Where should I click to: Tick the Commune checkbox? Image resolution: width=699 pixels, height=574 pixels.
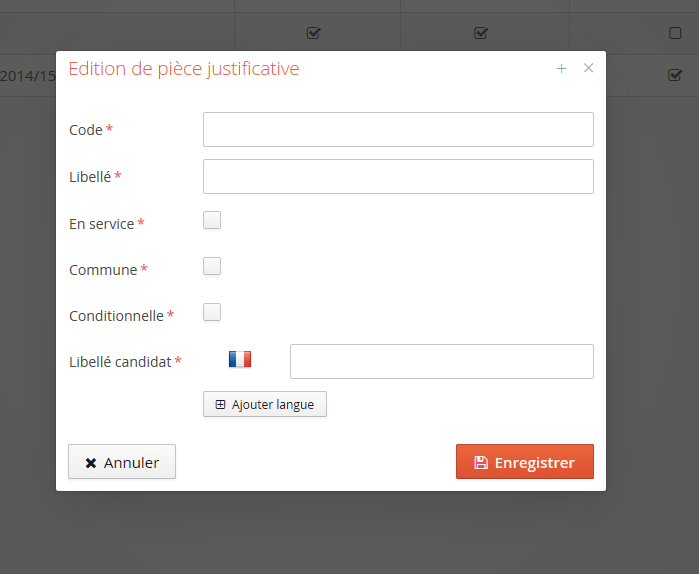[212, 267]
